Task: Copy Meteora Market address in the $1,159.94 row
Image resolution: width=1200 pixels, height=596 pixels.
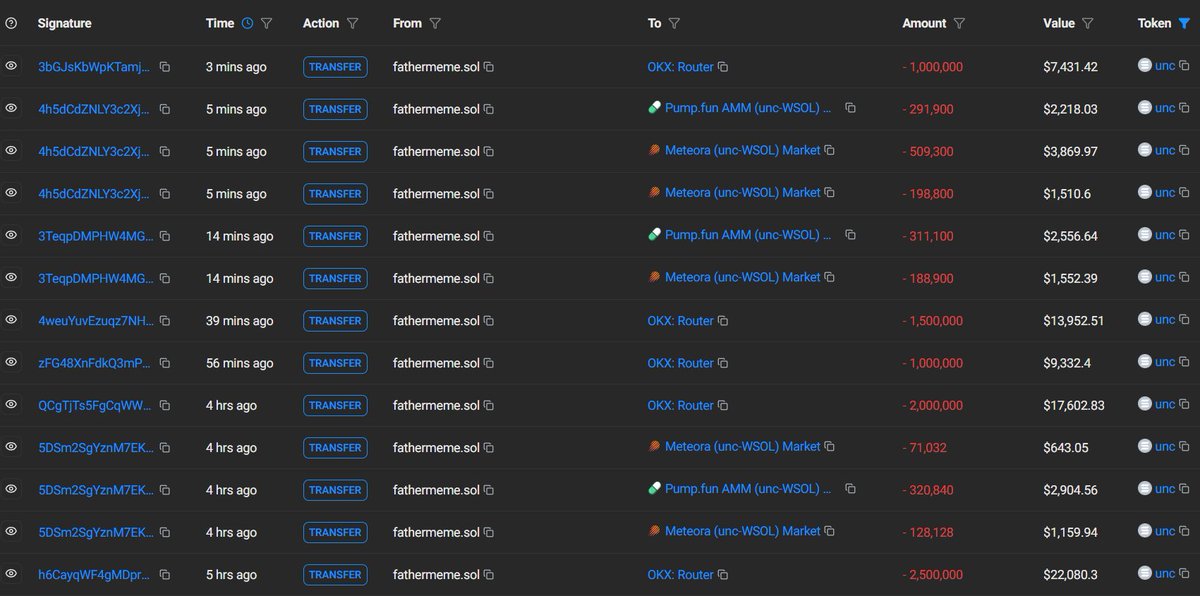Action: (x=830, y=532)
